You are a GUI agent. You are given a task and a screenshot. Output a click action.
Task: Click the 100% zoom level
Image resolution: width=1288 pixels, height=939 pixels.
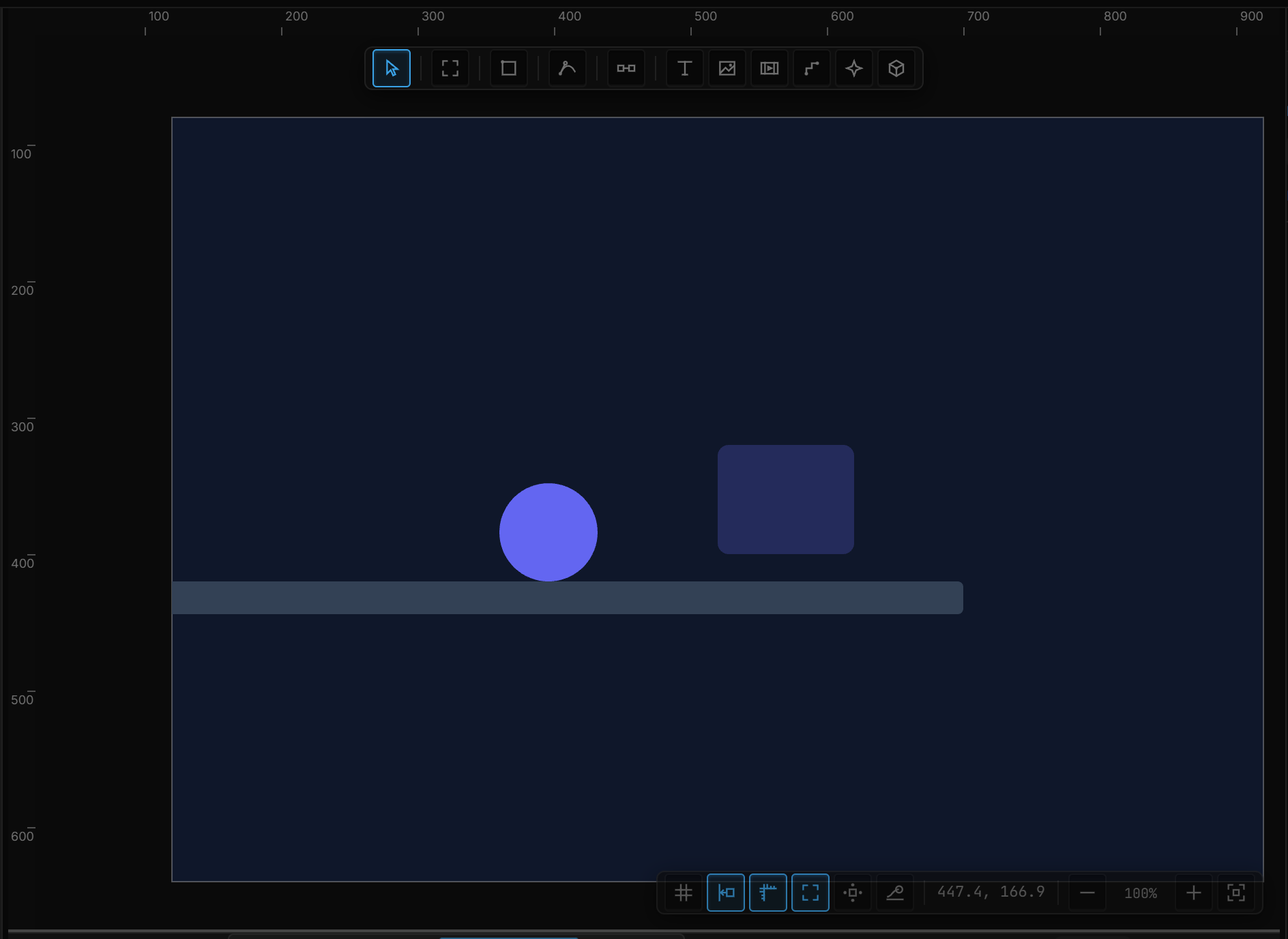point(1141,893)
